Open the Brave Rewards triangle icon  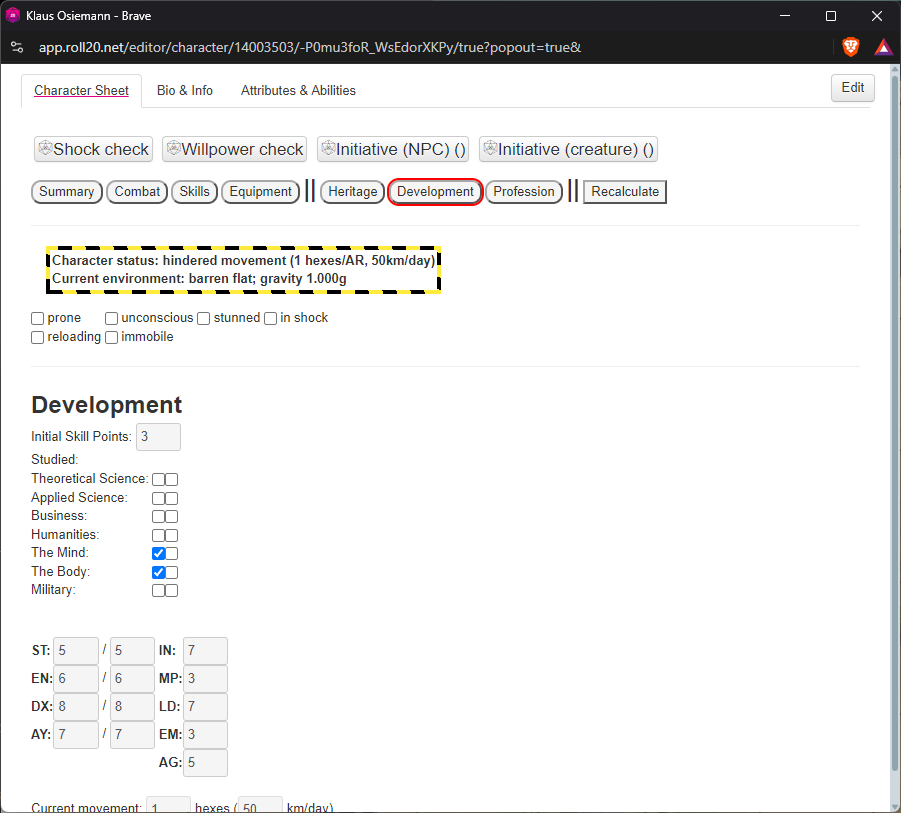point(883,47)
